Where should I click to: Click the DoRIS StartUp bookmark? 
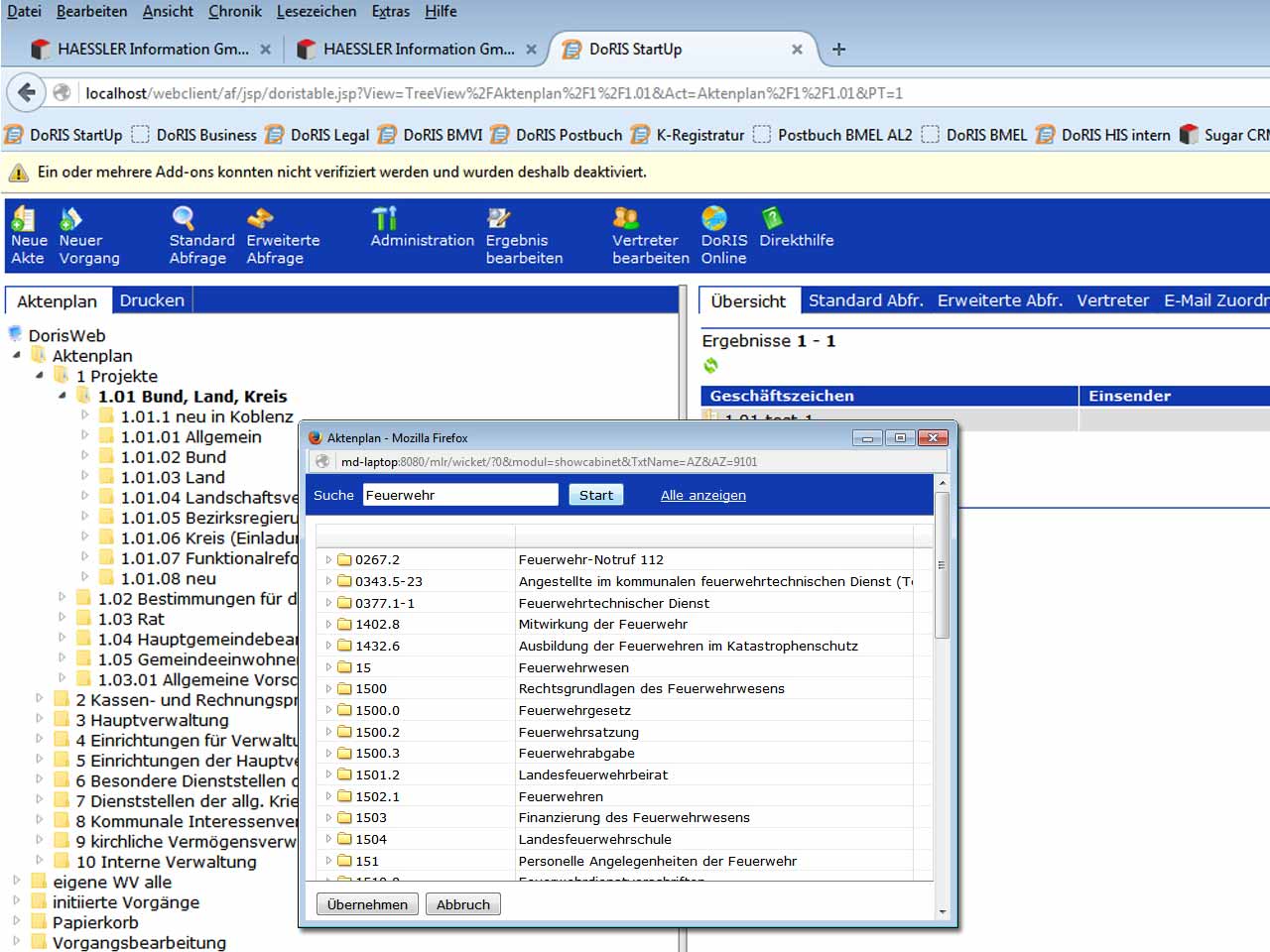pos(64,135)
